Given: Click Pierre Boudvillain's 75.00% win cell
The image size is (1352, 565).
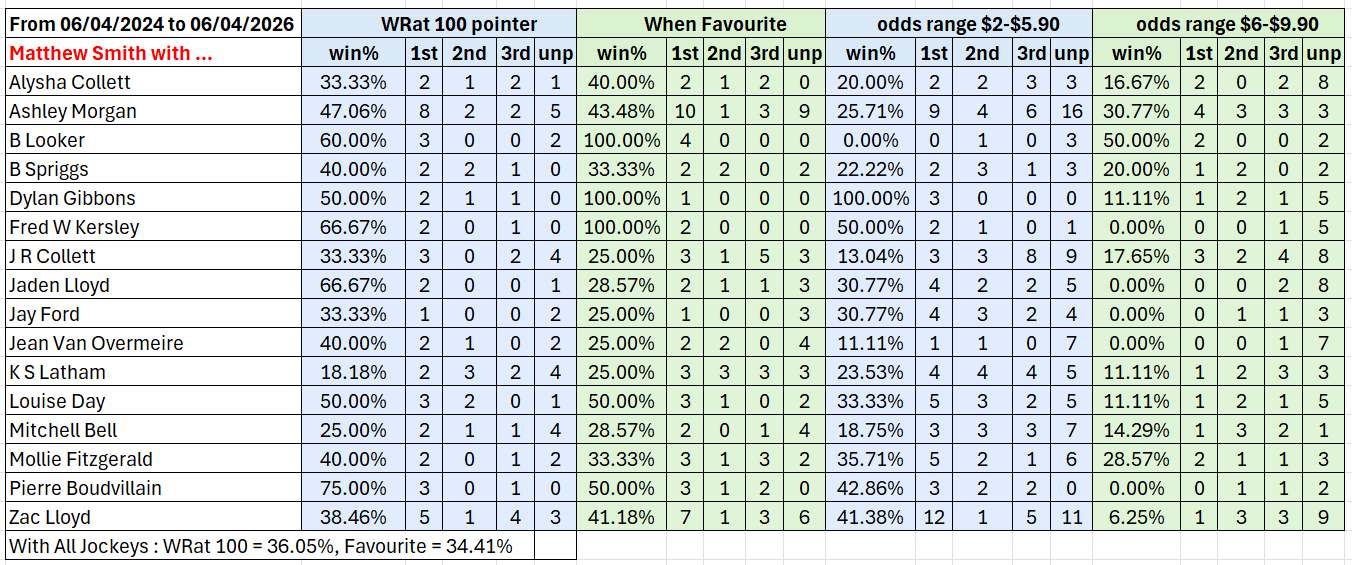Looking at the screenshot, I should pos(353,488).
